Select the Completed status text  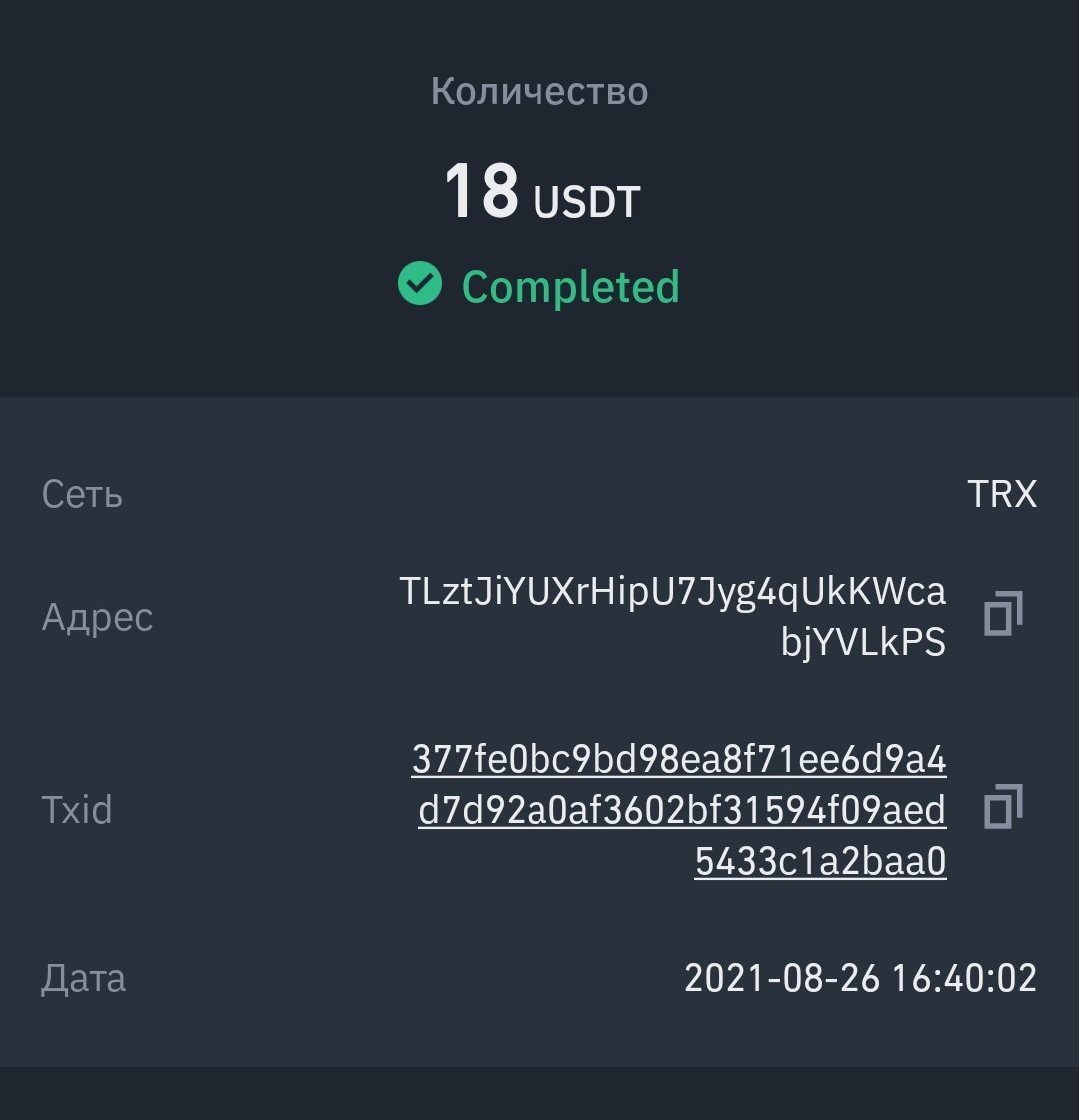(570, 287)
